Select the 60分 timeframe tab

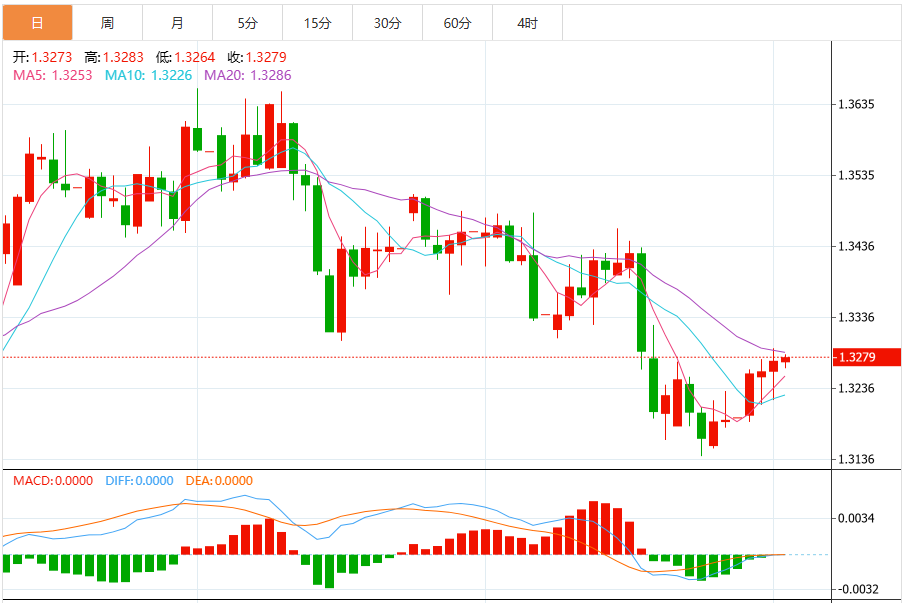[x=458, y=23]
